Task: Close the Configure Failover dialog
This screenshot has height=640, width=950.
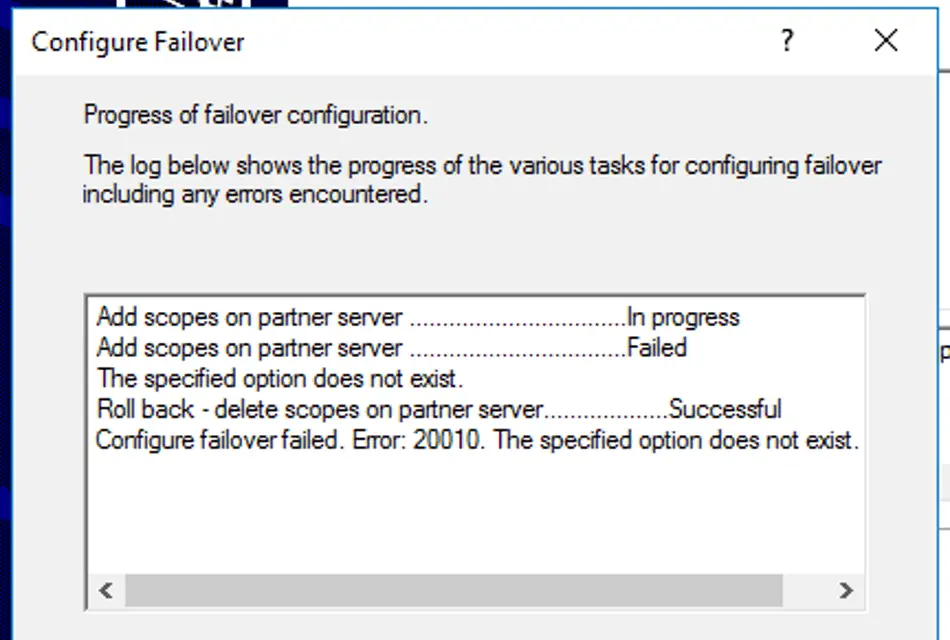Action: coord(886,41)
